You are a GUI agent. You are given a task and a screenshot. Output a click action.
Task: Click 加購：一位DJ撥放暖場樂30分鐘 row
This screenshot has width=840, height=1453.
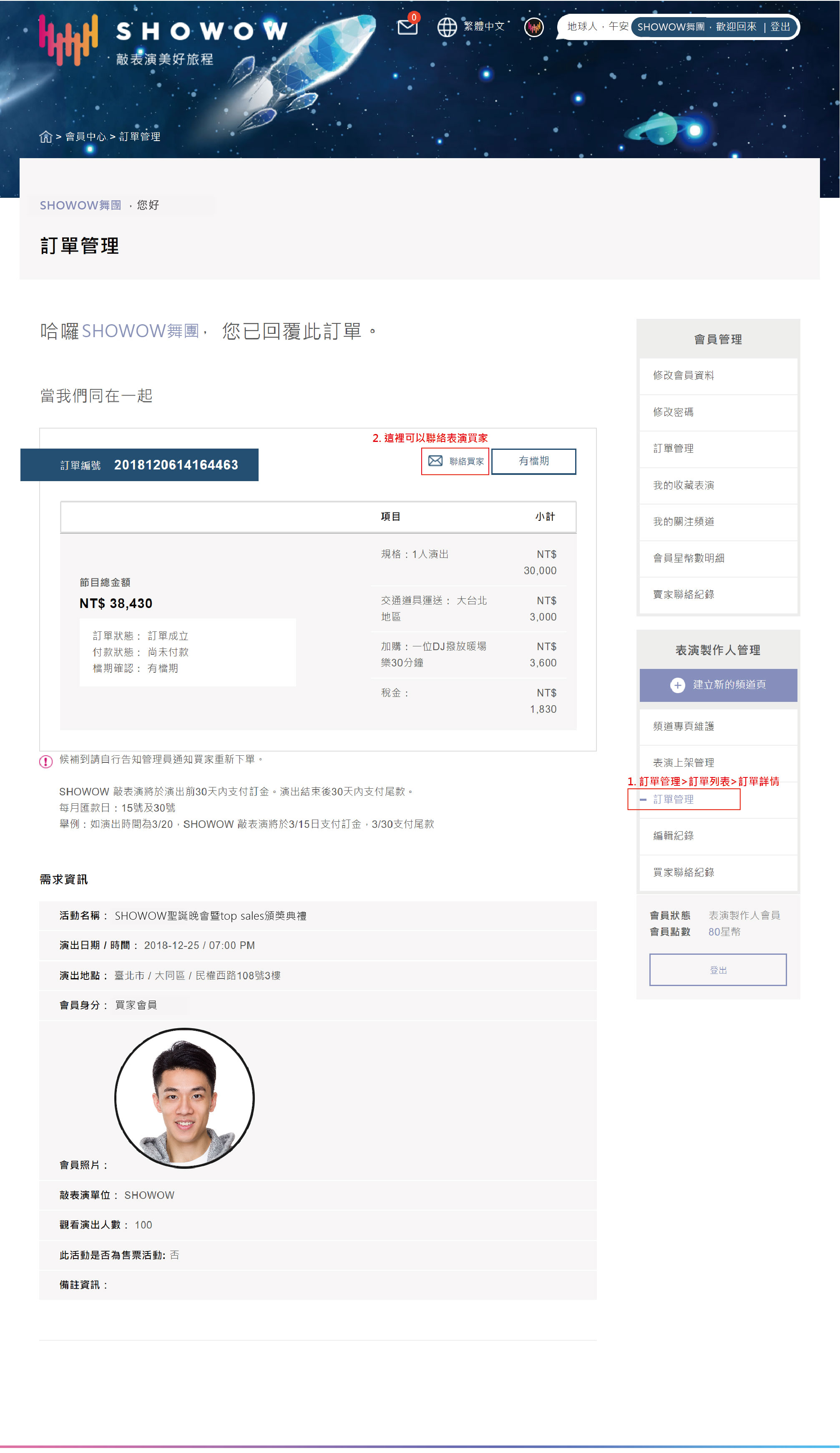click(468, 655)
